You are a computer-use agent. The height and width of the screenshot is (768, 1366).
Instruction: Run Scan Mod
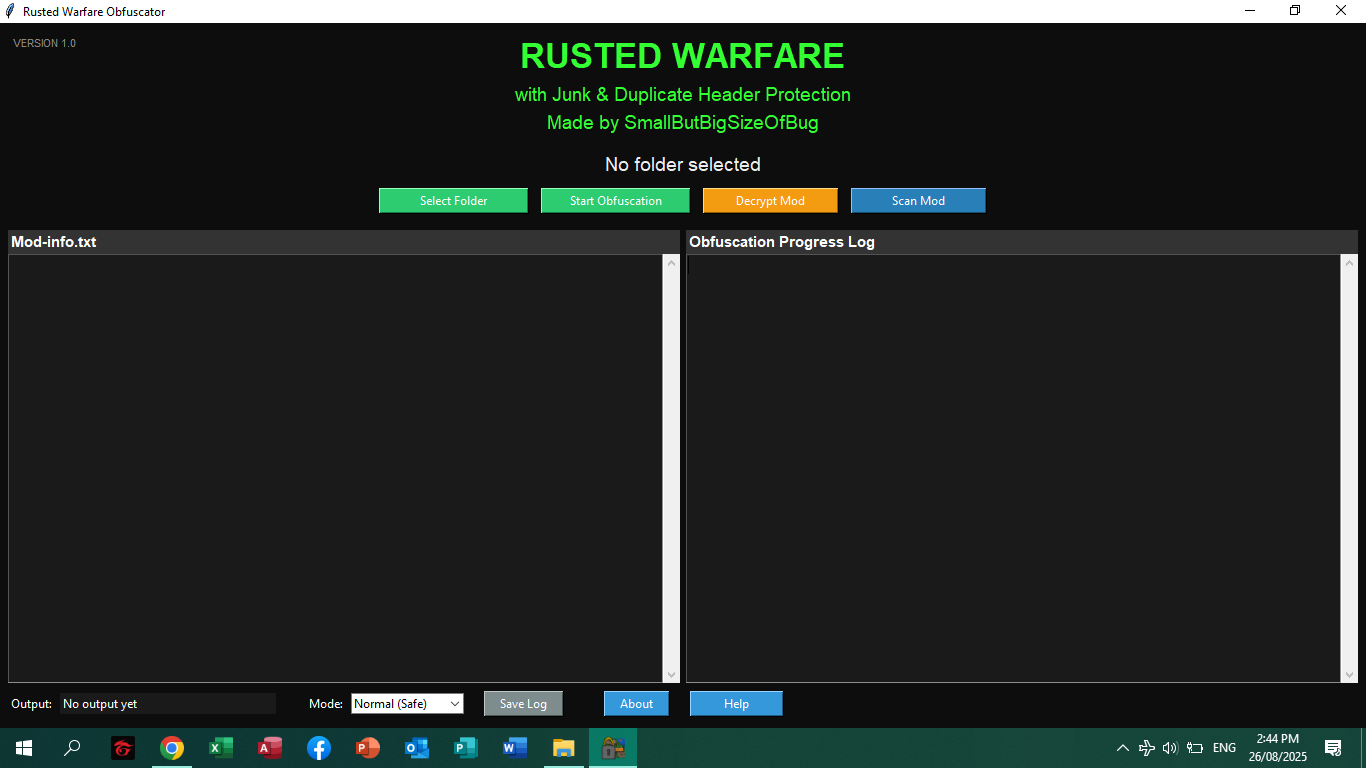tap(918, 200)
